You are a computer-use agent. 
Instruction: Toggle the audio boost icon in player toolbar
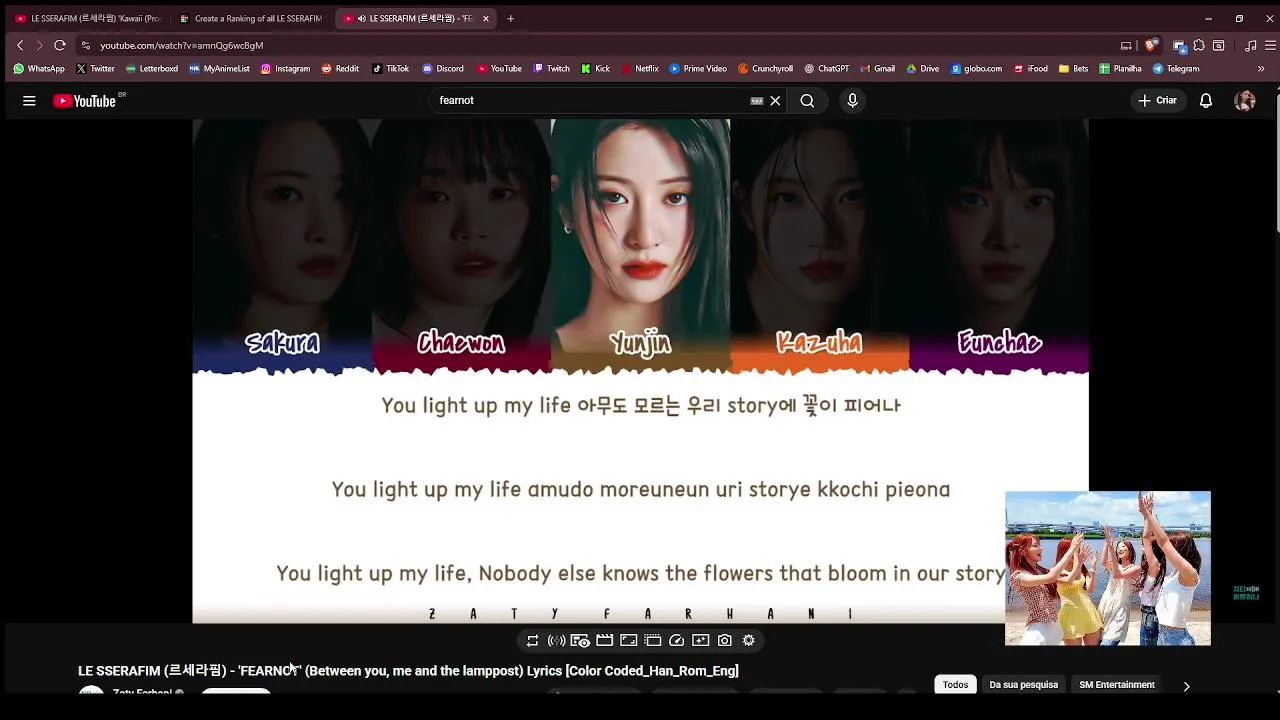pyautogui.click(x=556, y=641)
